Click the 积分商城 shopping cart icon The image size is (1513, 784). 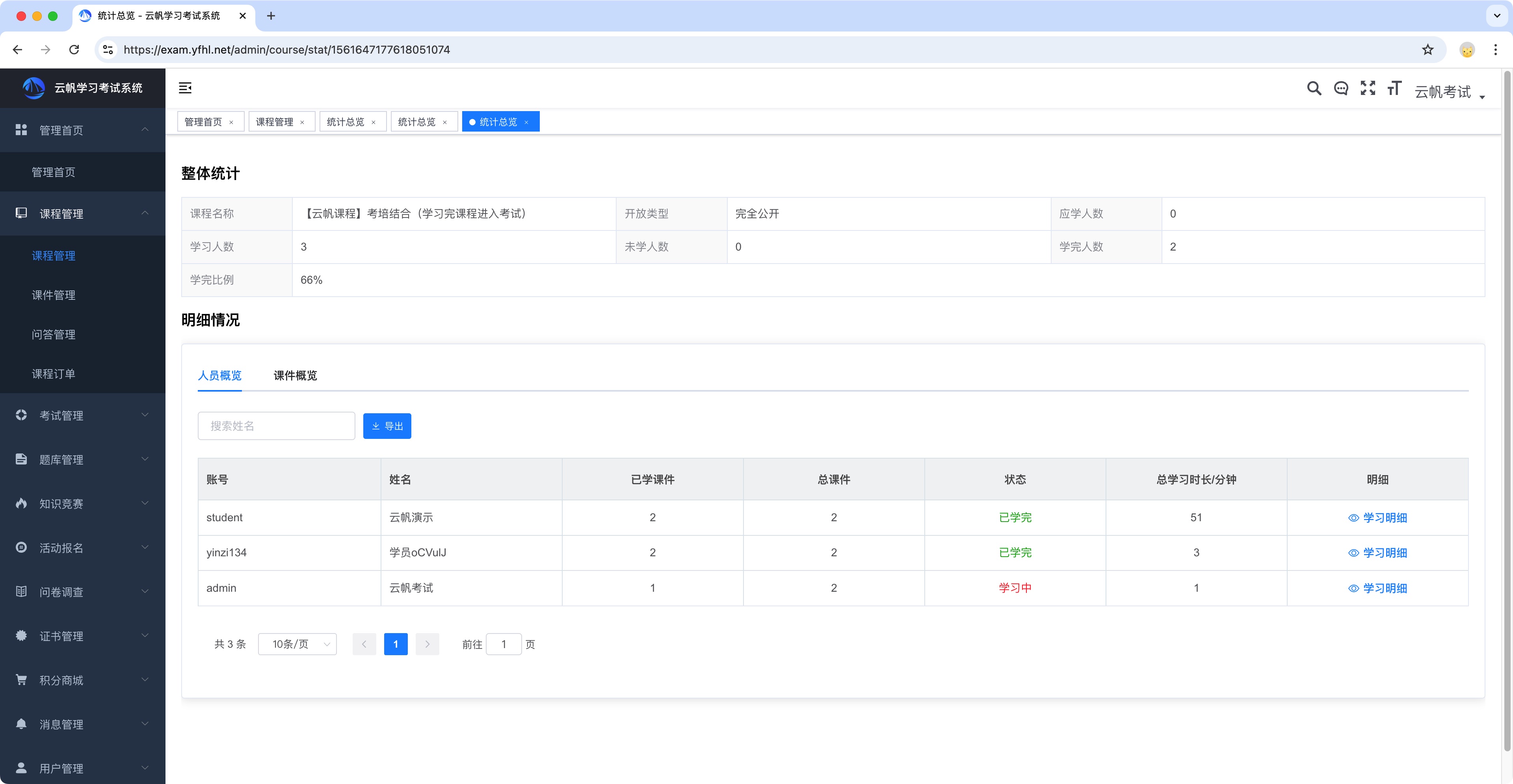(21, 680)
